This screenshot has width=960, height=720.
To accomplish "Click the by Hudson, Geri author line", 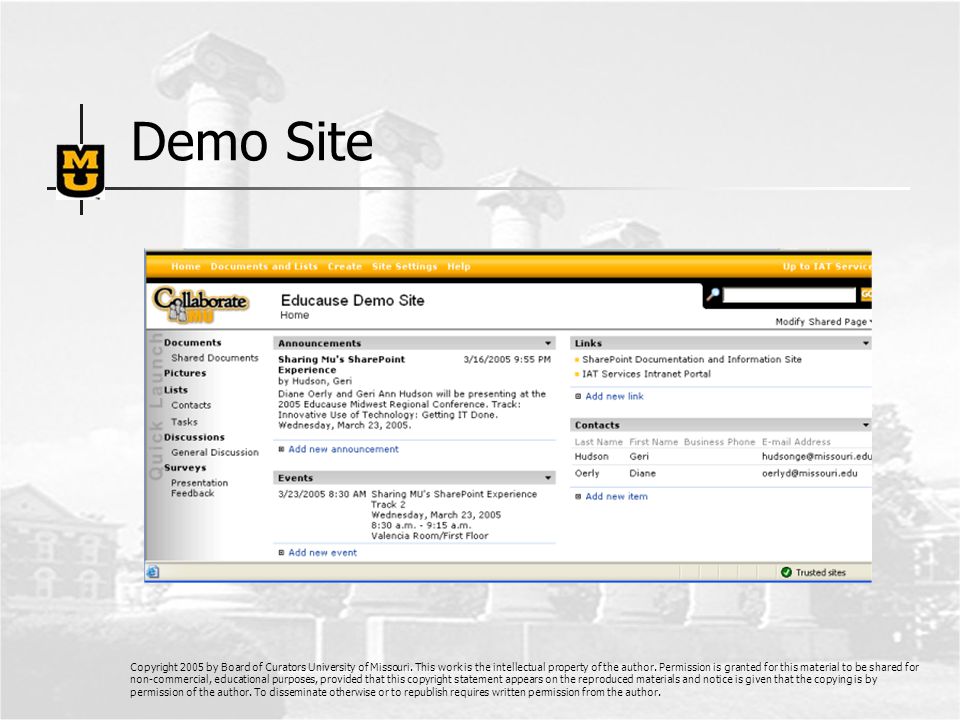I will coord(315,381).
